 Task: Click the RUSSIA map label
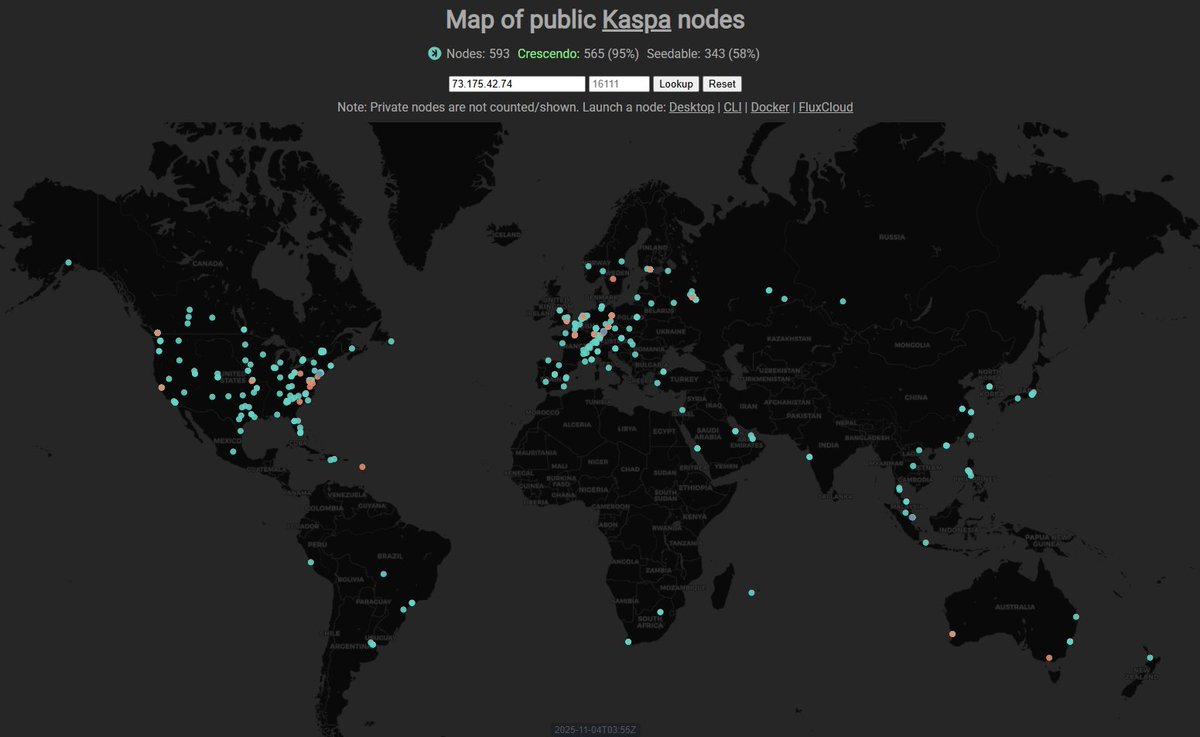[892, 238]
